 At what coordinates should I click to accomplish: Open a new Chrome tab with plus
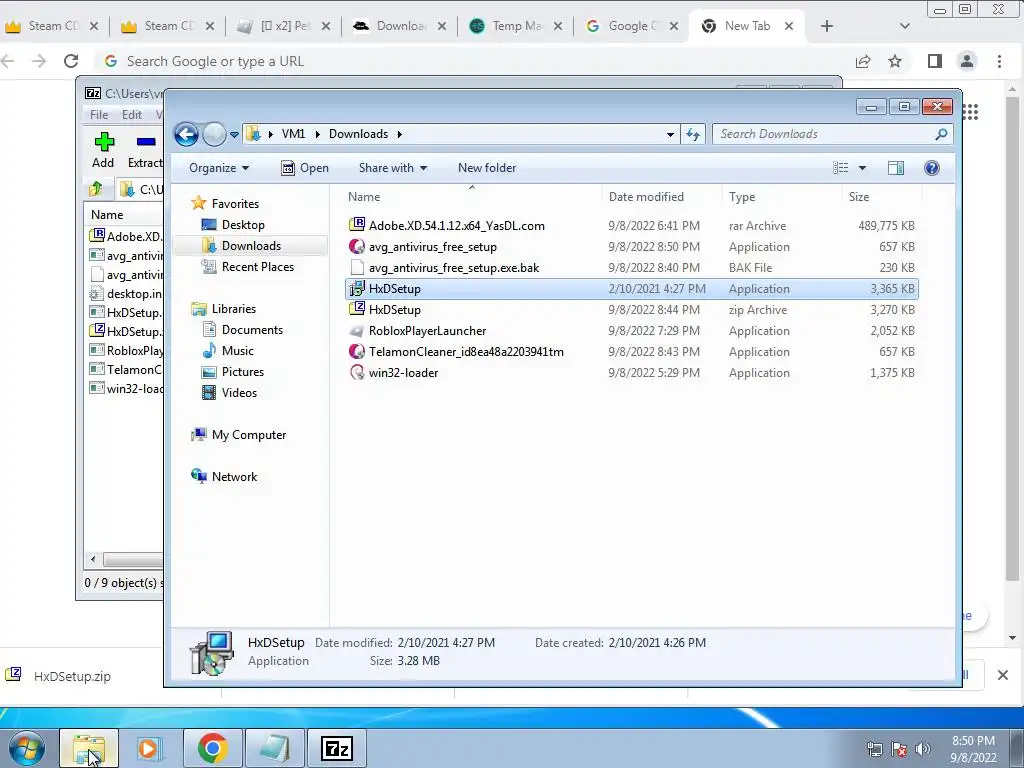coord(827,26)
